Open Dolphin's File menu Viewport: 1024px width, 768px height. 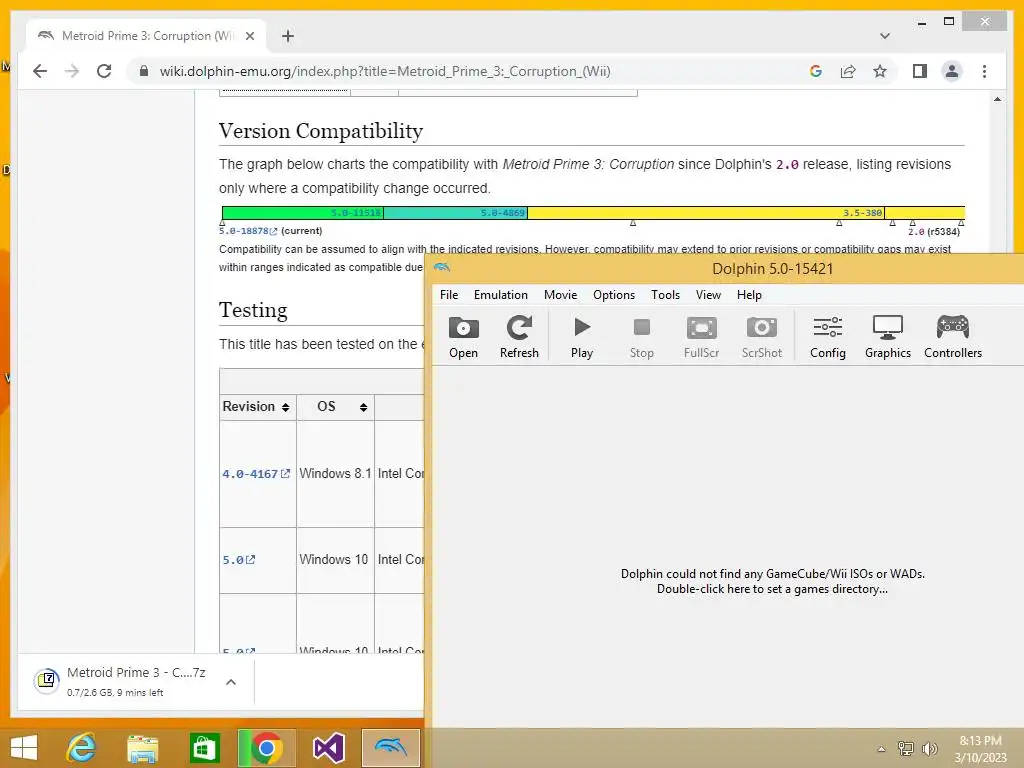(449, 295)
